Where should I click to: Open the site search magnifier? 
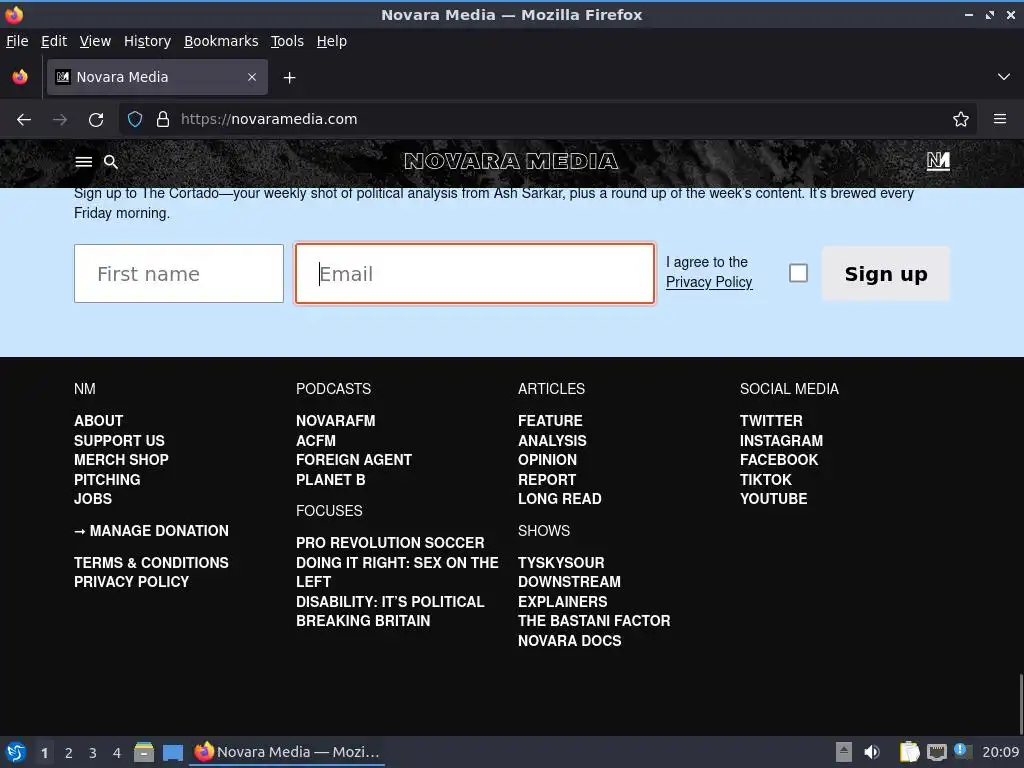(111, 162)
